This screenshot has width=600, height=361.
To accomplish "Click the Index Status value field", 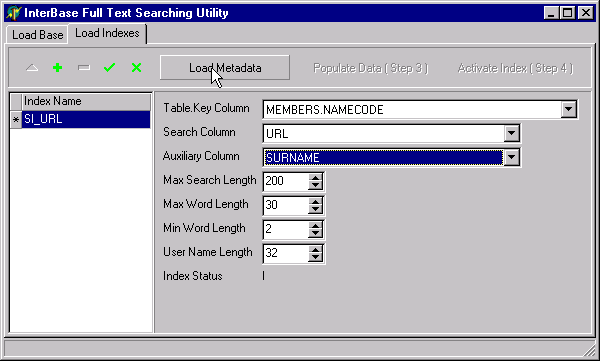I will 264,276.
